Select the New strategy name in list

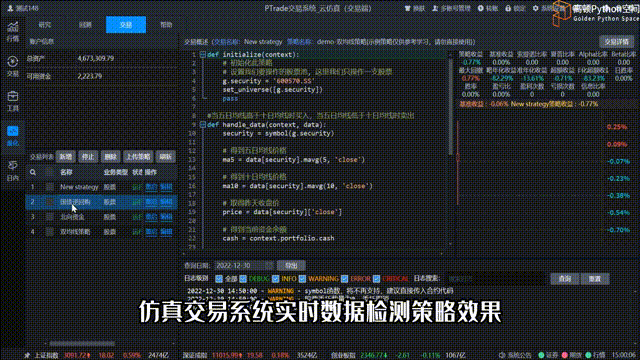pyautogui.click(x=79, y=187)
